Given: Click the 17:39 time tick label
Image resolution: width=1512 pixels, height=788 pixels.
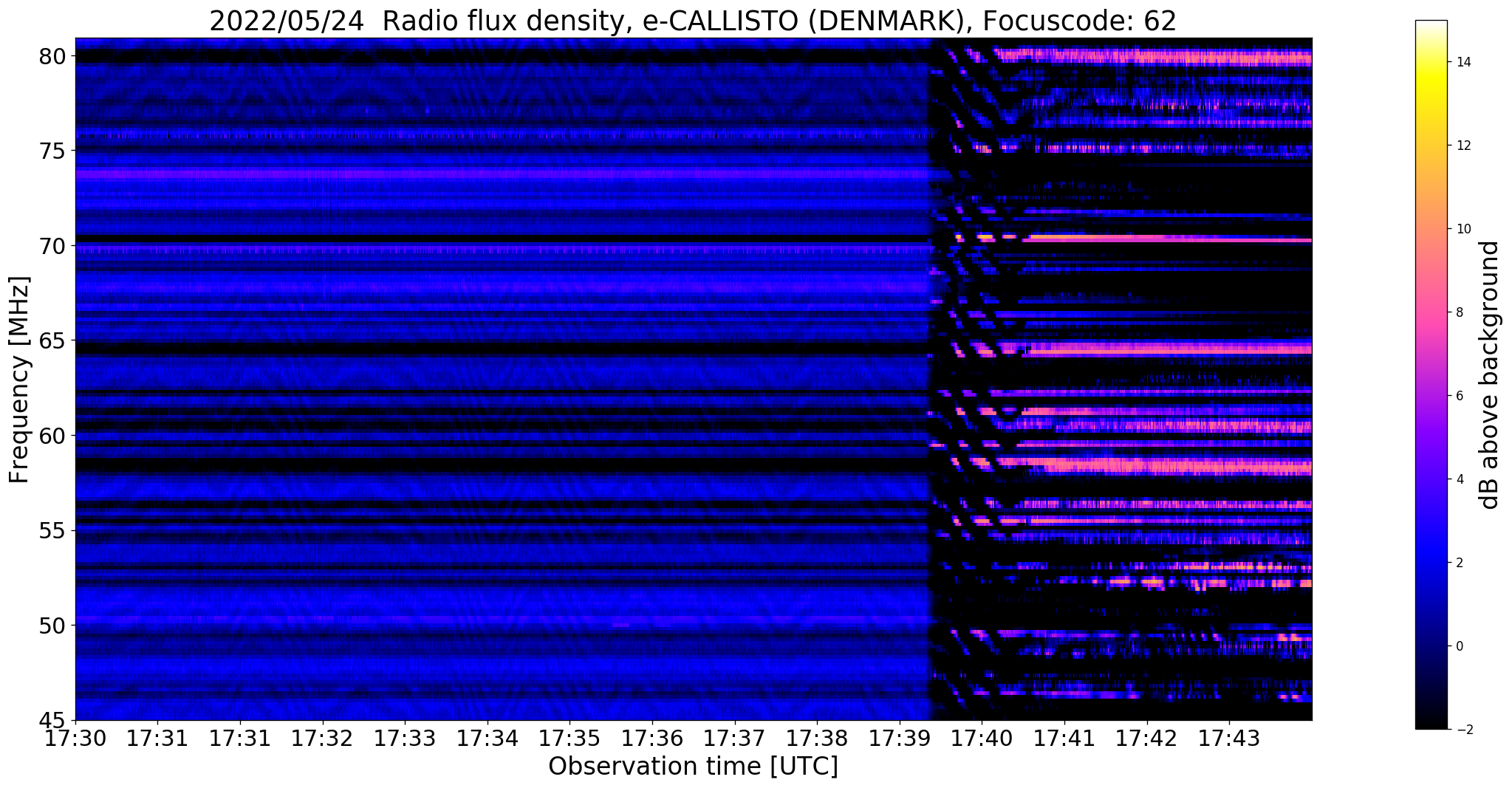Looking at the screenshot, I should (x=900, y=739).
